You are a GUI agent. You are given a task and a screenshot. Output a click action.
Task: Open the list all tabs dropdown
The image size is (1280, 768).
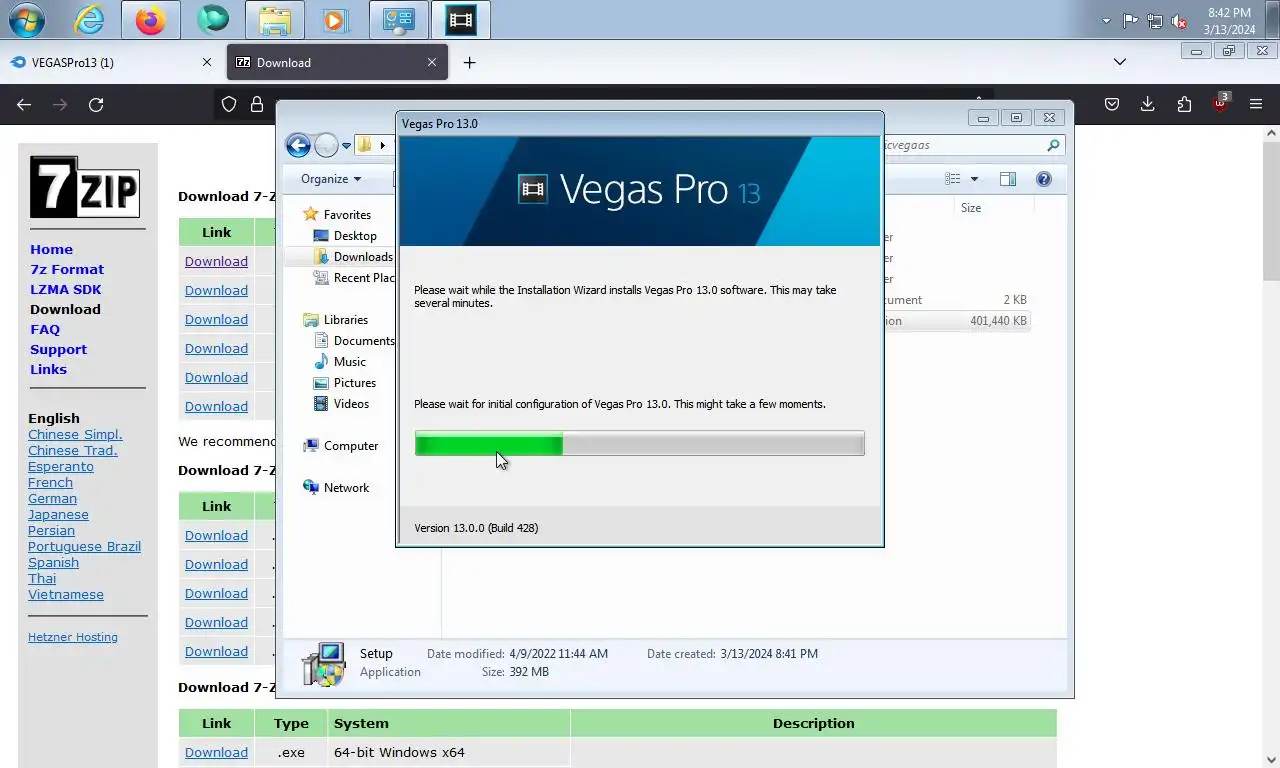point(1120,62)
